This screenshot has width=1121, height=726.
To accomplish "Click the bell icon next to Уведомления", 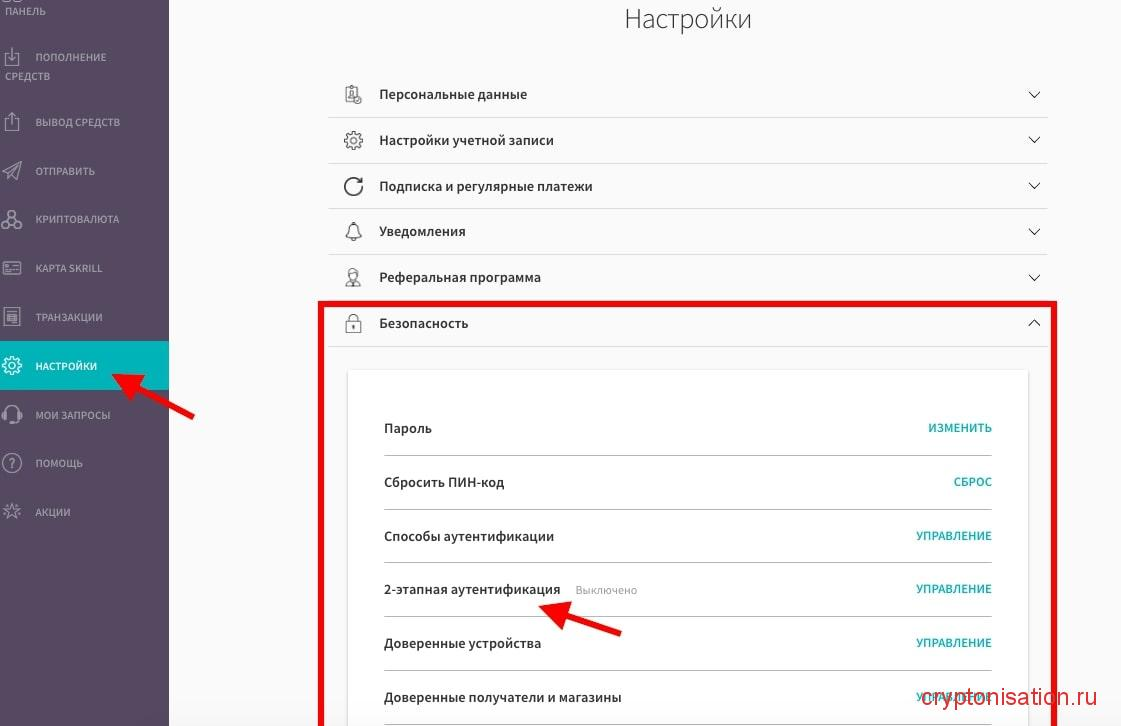I will [x=353, y=231].
